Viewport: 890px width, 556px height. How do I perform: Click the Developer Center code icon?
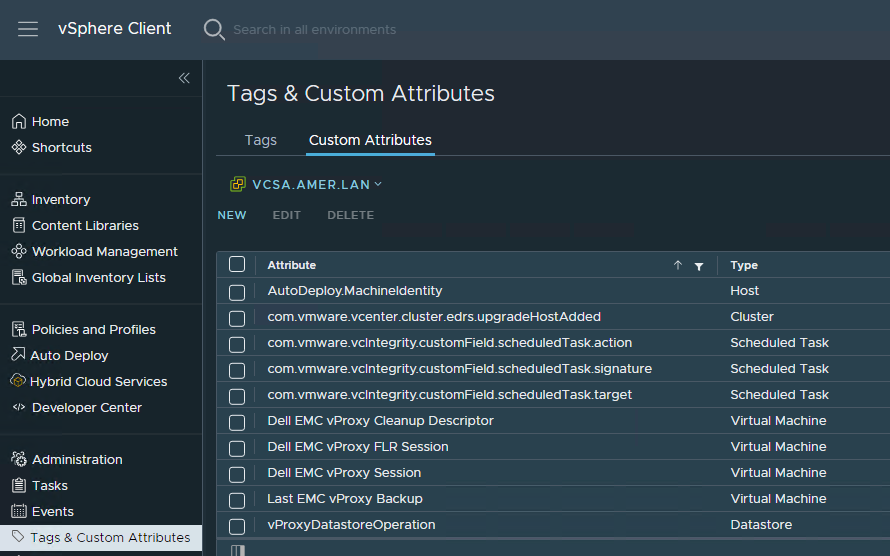tap(19, 407)
